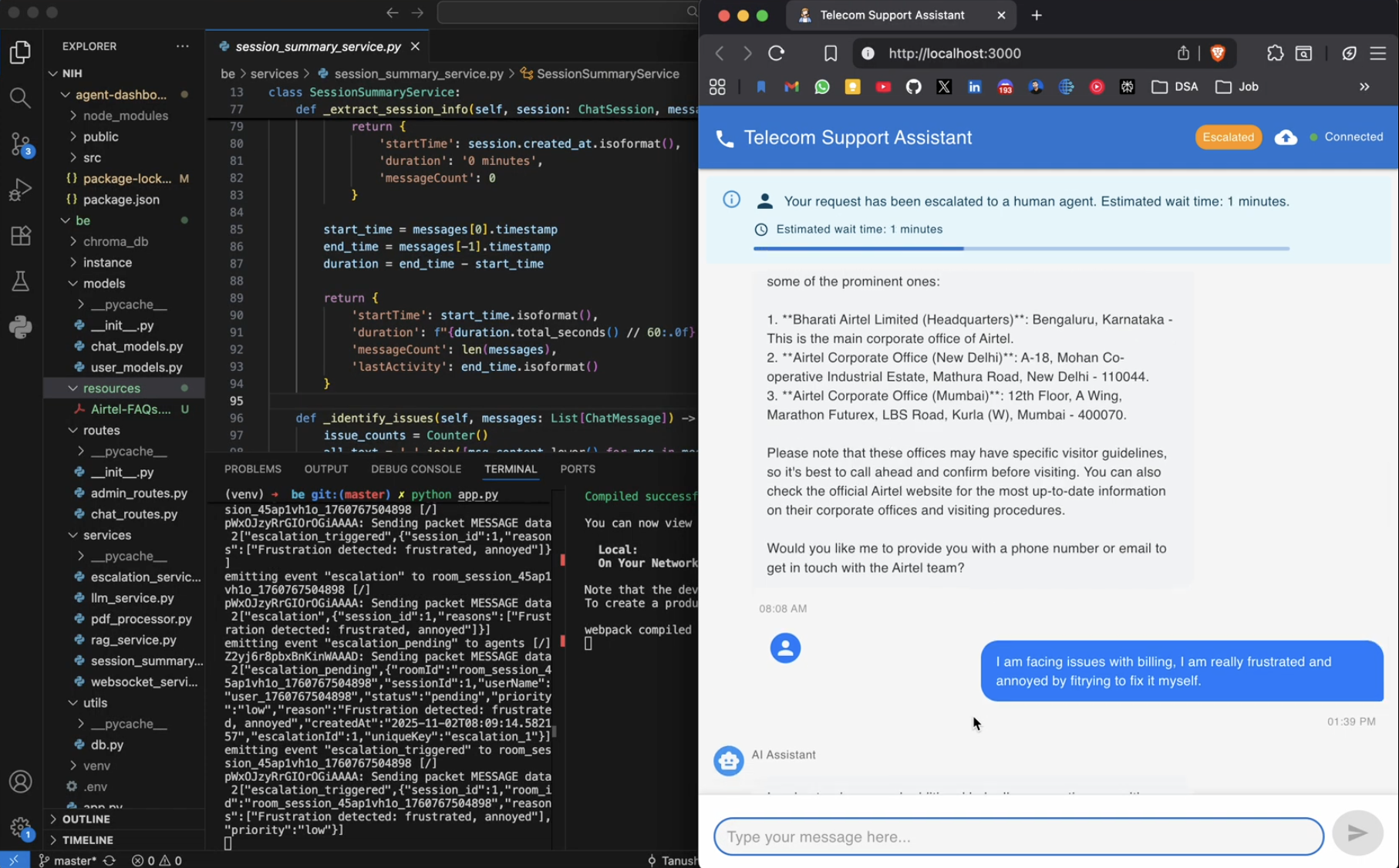Open Run and Debug view

click(x=21, y=190)
